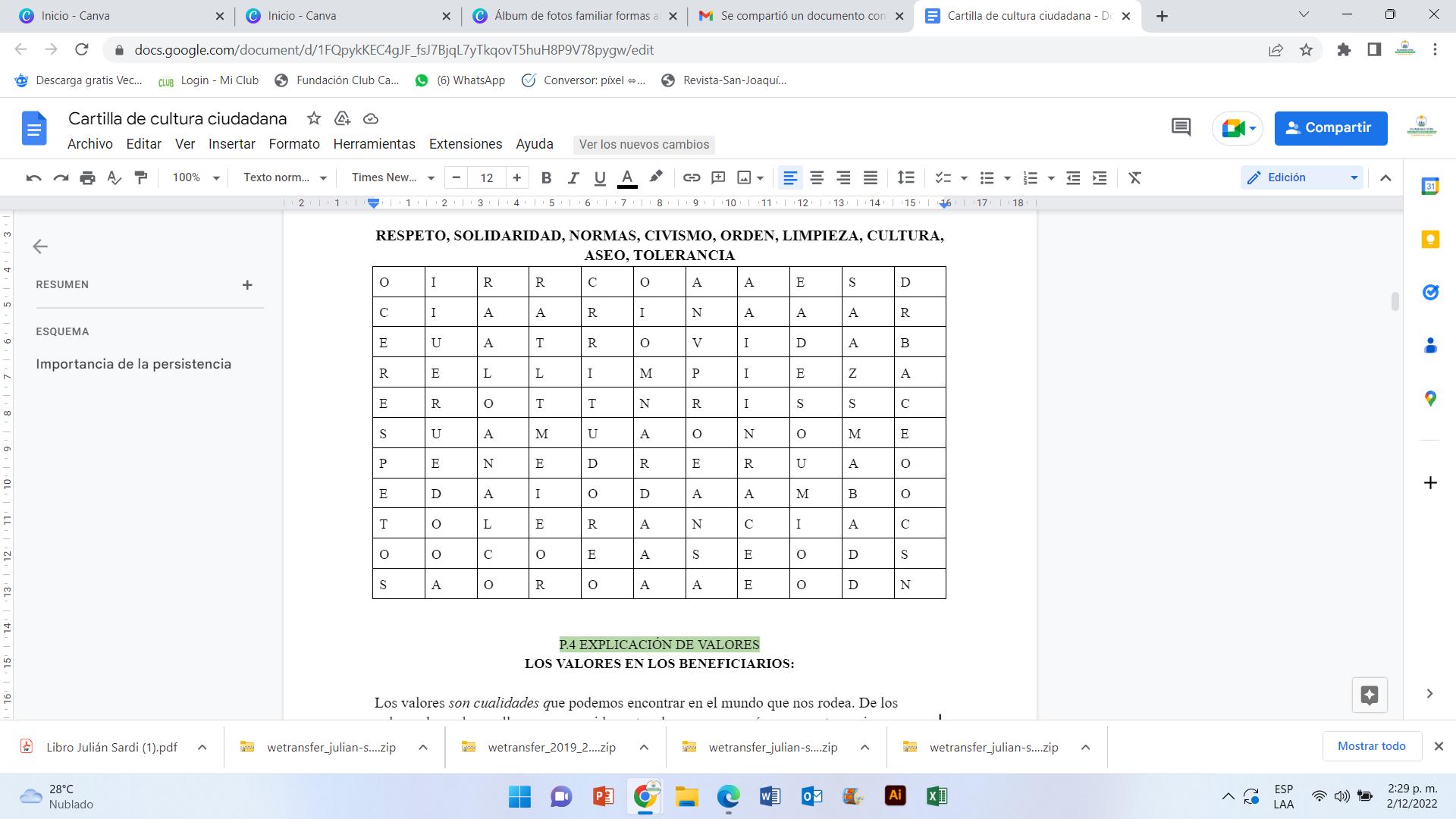Click the highlight color marker icon
Image resolution: width=1456 pixels, height=819 pixels.
point(656,177)
